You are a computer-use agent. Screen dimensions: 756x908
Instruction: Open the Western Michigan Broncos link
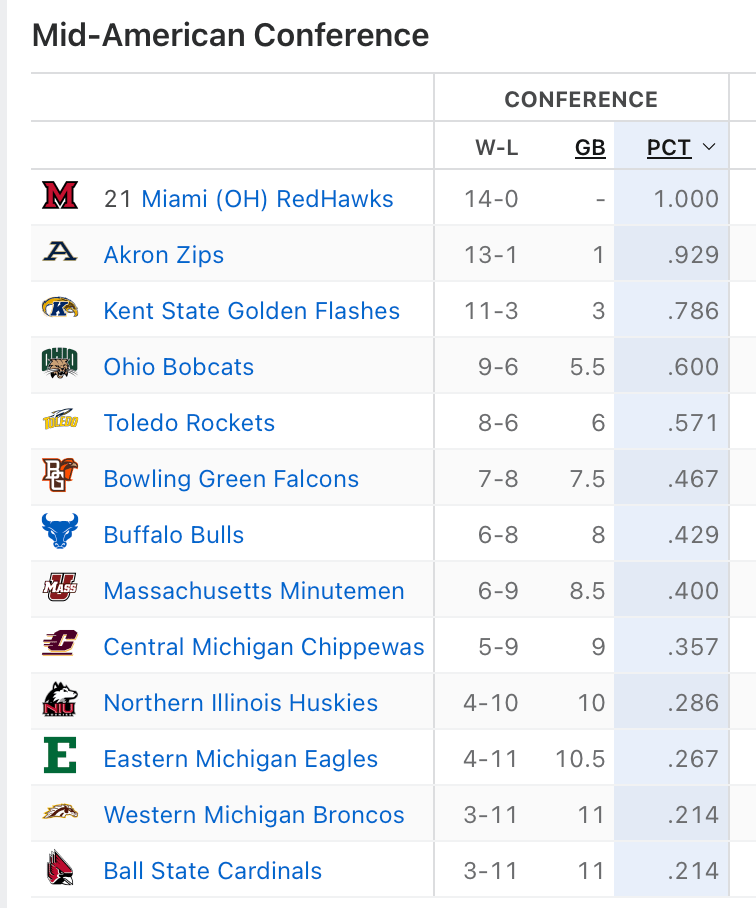point(254,815)
